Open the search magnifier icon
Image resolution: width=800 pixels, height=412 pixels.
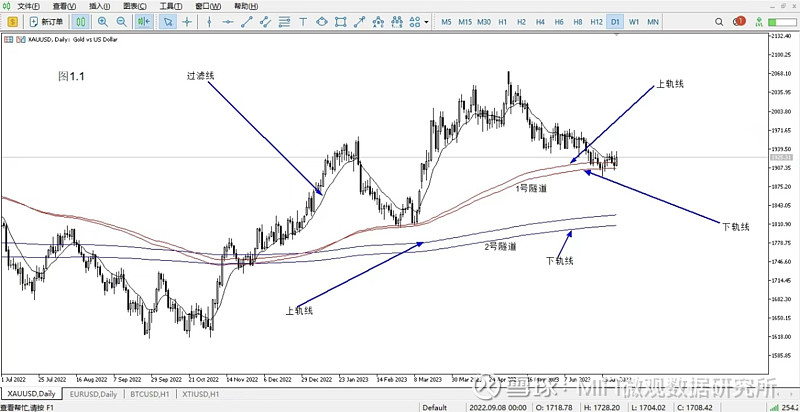[x=719, y=22]
